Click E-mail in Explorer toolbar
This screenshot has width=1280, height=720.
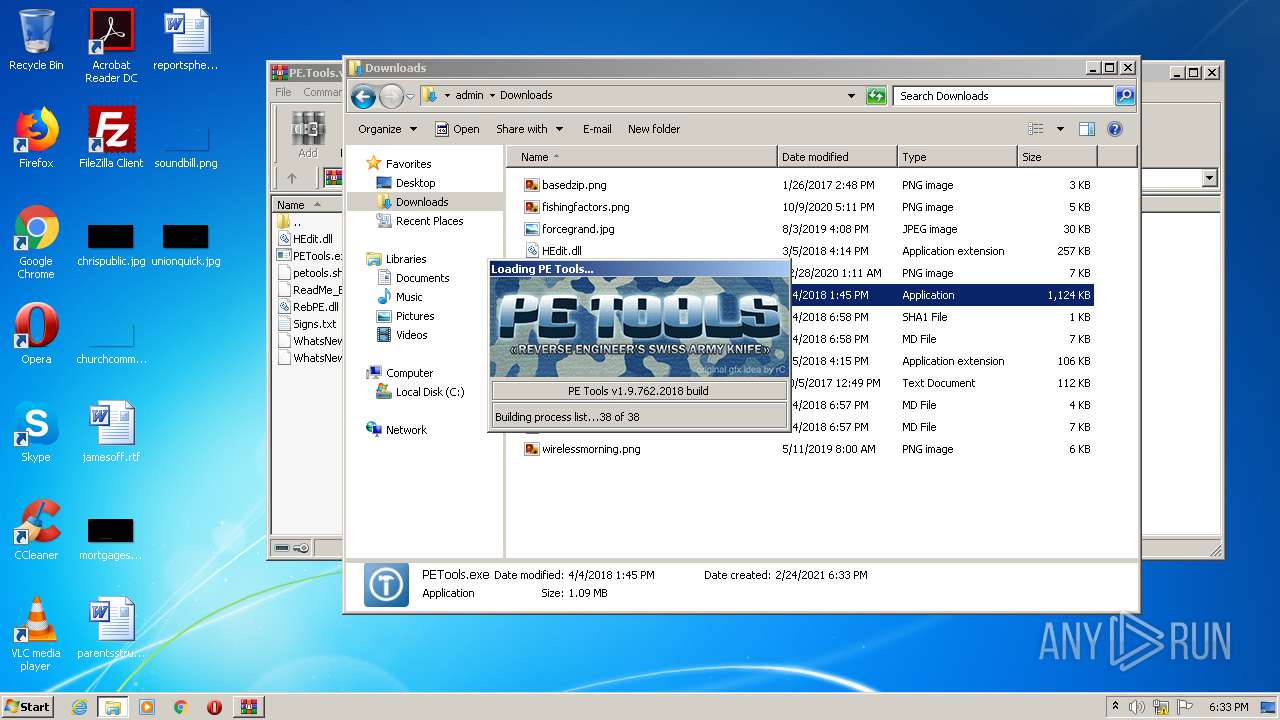[x=597, y=129]
